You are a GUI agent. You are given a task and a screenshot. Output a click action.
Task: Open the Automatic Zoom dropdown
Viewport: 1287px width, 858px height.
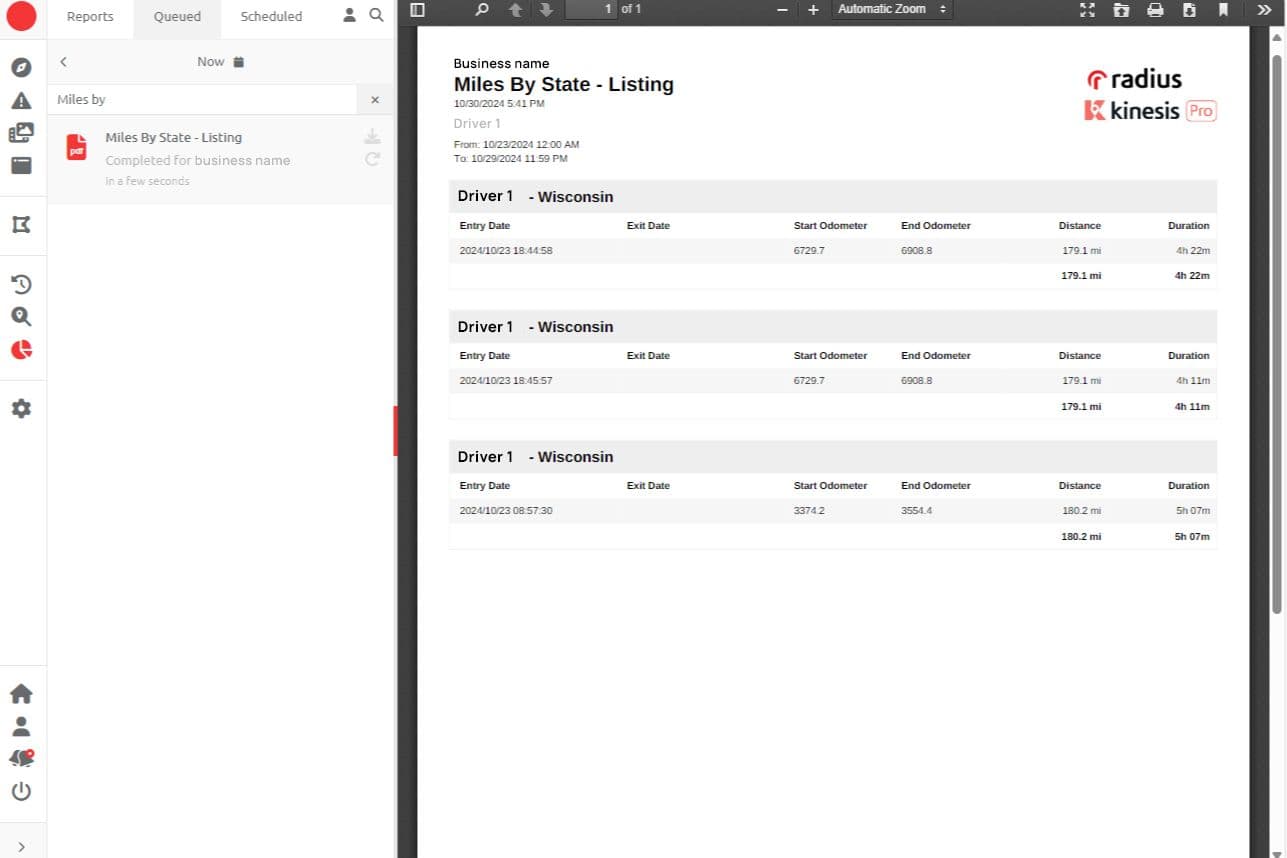pyautogui.click(x=891, y=10)
